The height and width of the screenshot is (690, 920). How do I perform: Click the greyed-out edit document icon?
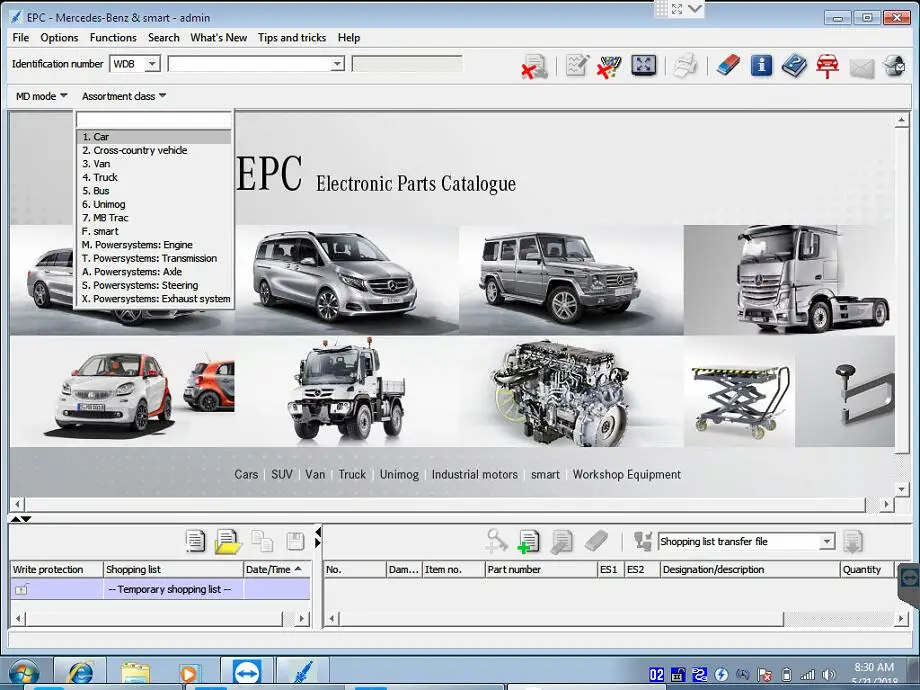562,542
